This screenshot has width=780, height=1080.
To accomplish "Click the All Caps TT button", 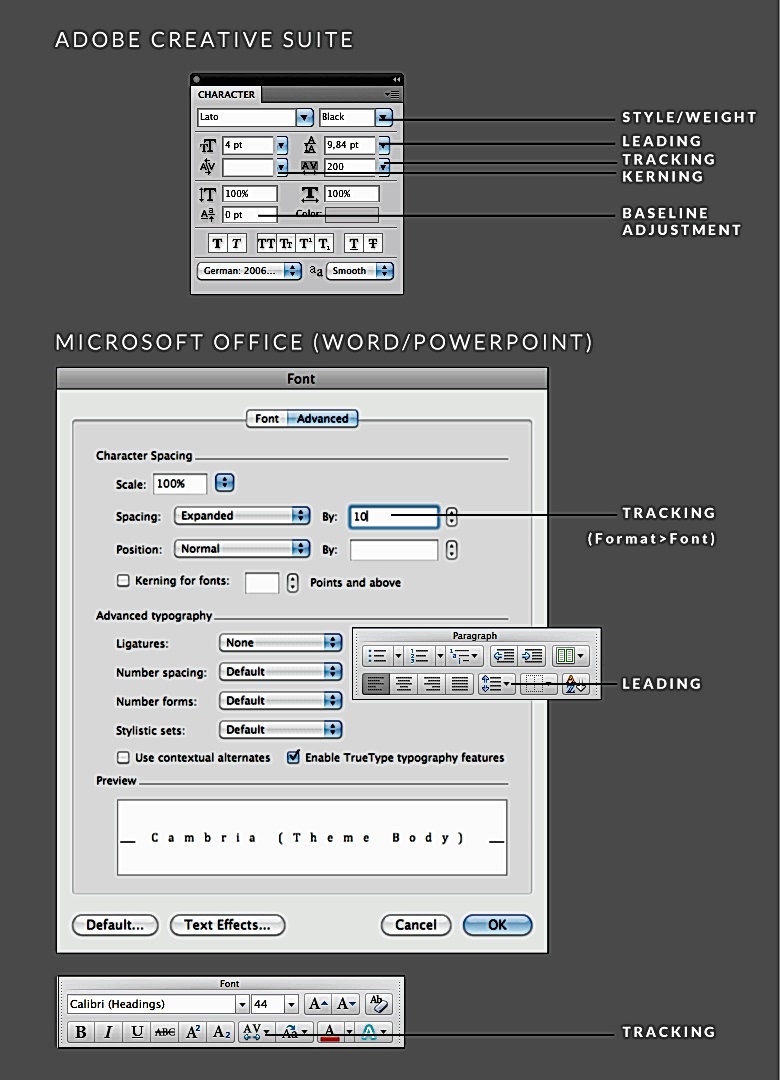I will (265, 243).
